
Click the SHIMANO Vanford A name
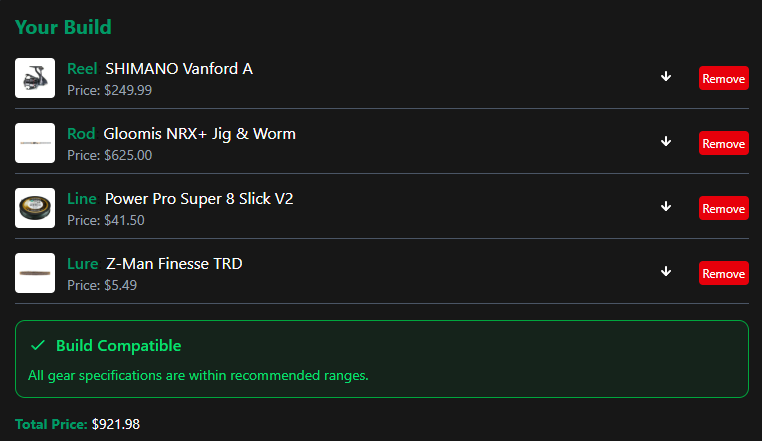[178, 69]
